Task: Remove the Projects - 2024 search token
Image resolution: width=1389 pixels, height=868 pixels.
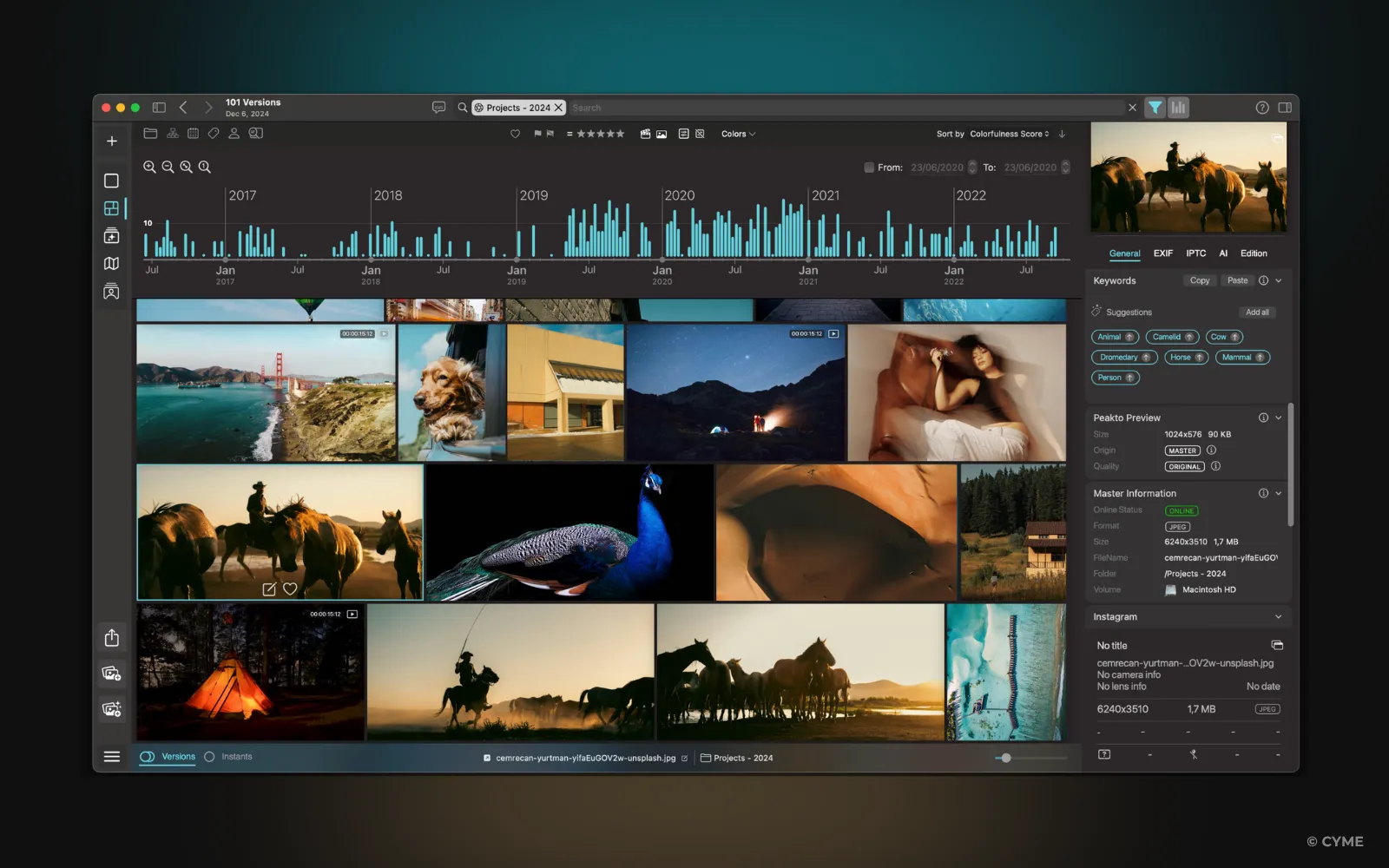Action: point(558,108)
